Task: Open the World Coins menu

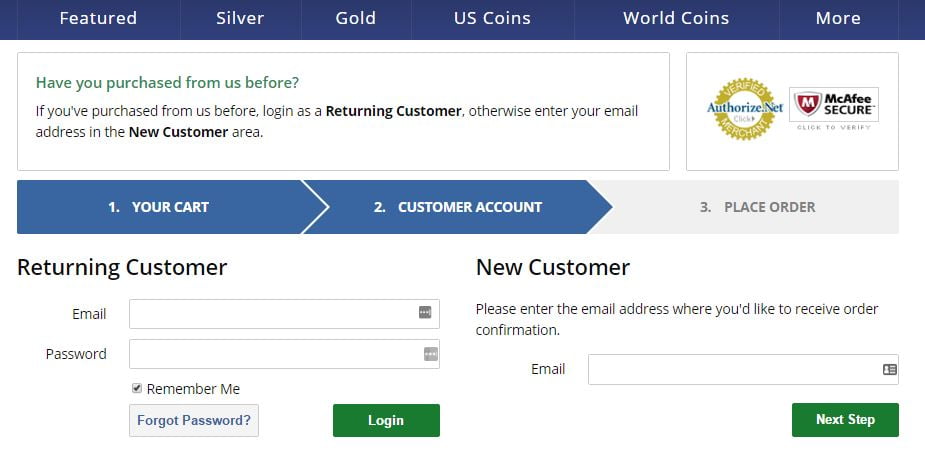Action: (x=676, y=18)
